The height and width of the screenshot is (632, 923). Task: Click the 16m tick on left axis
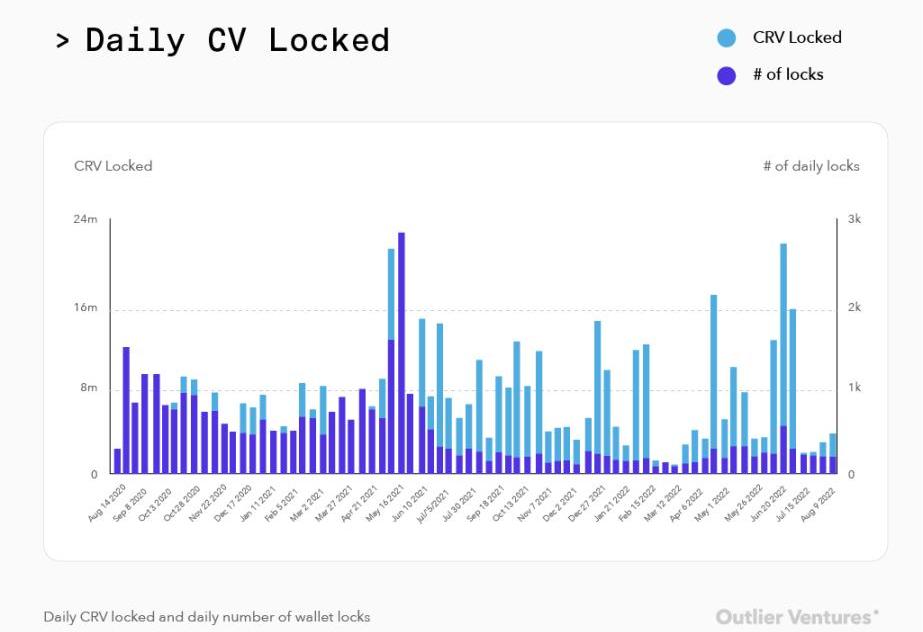pyautogui.click(x=87, y=308)
